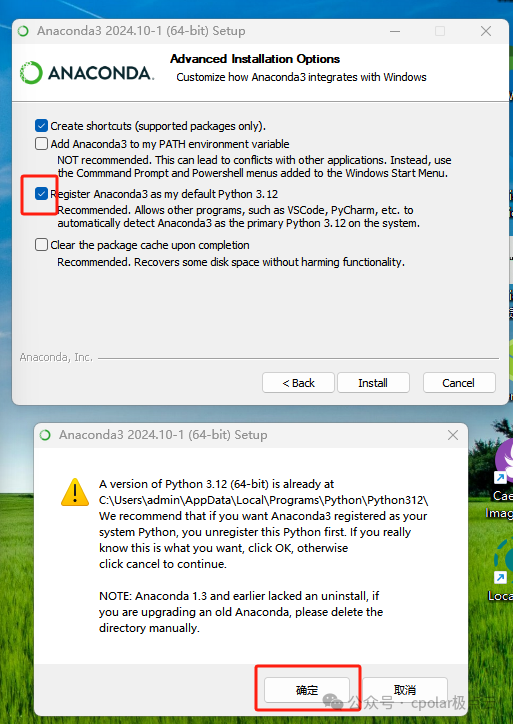
Task: Click Anaconda ring icon in warning dialog title
Action: click(x=45, y=435)
